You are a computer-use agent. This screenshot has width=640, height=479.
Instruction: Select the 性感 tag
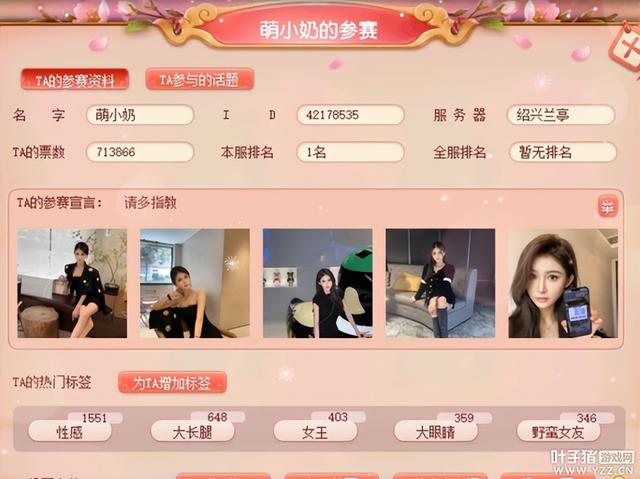tap(70, 431)
